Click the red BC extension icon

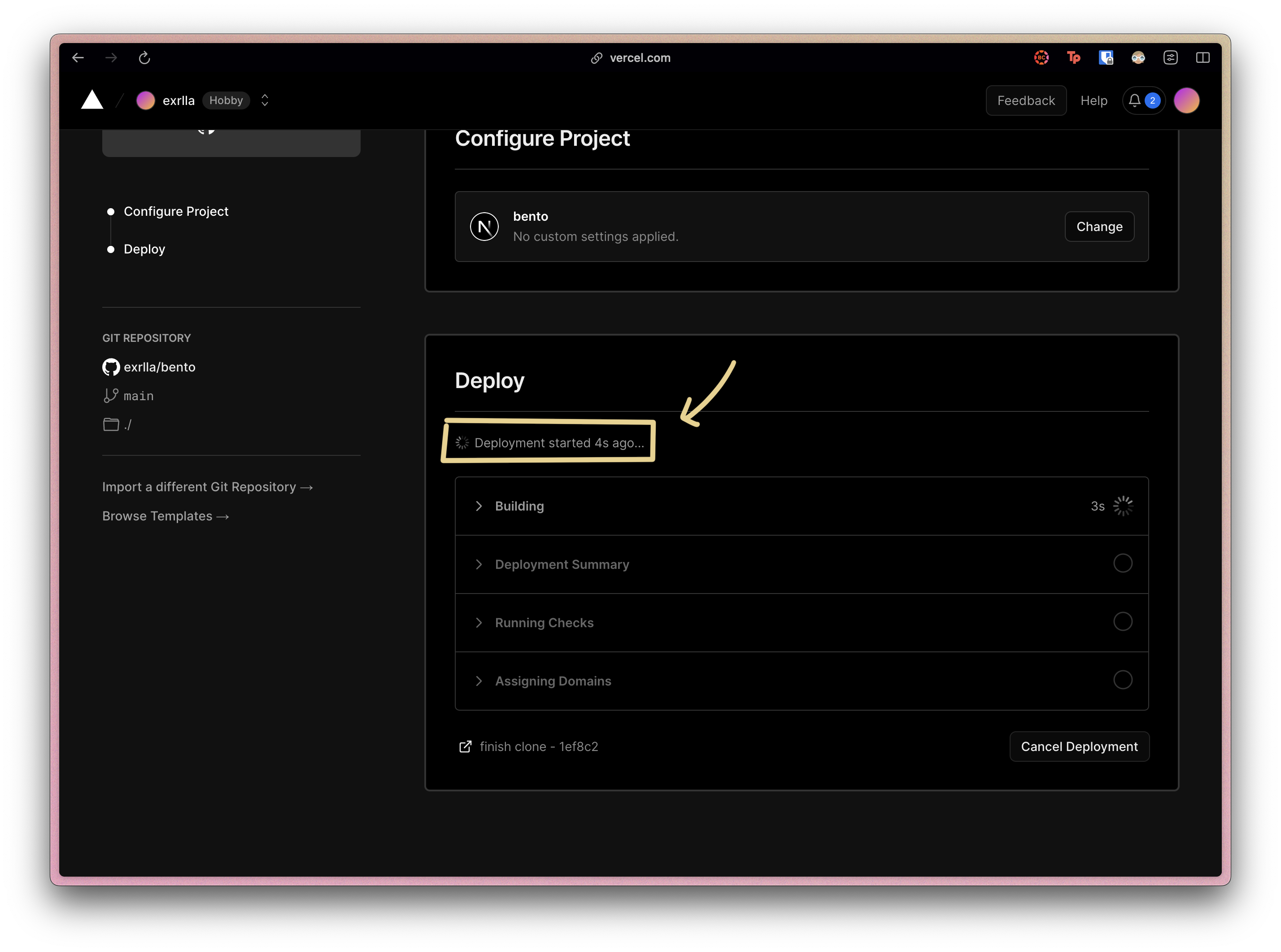coord(1041,57)
